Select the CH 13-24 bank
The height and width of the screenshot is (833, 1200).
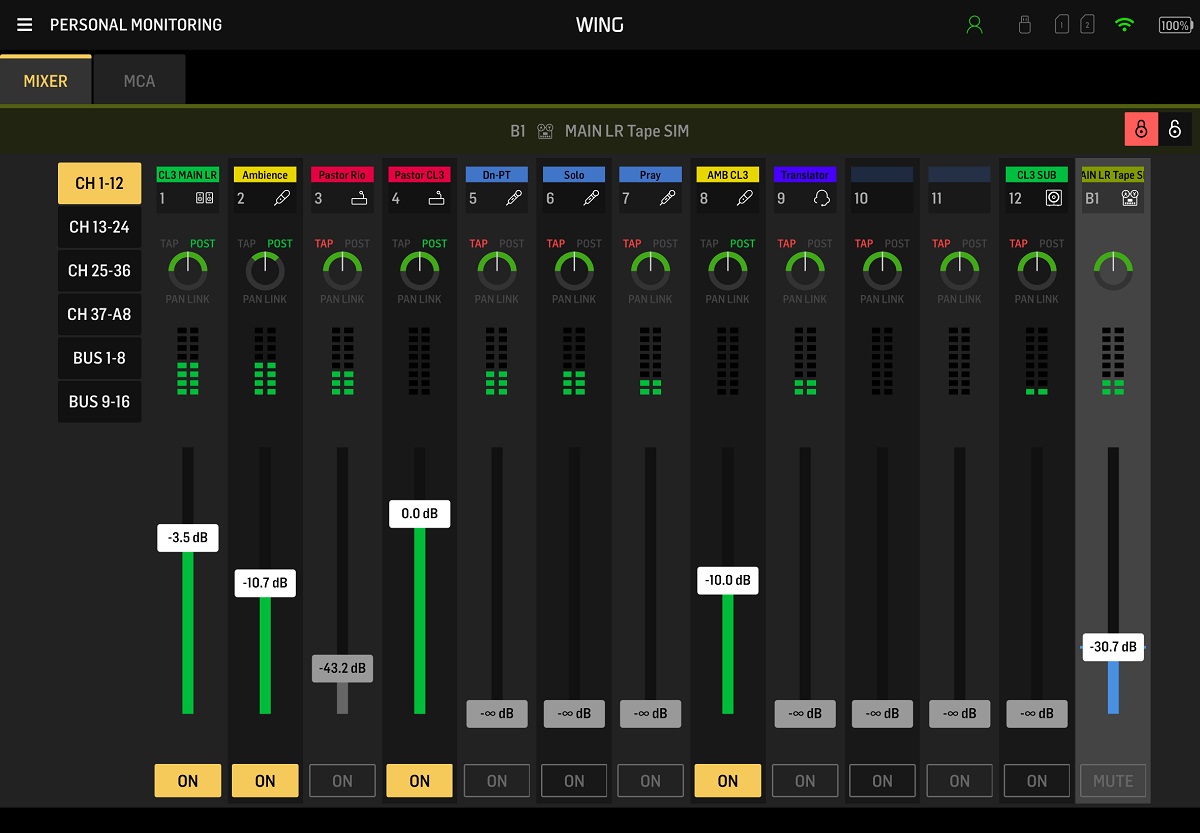tap(99, 227)
